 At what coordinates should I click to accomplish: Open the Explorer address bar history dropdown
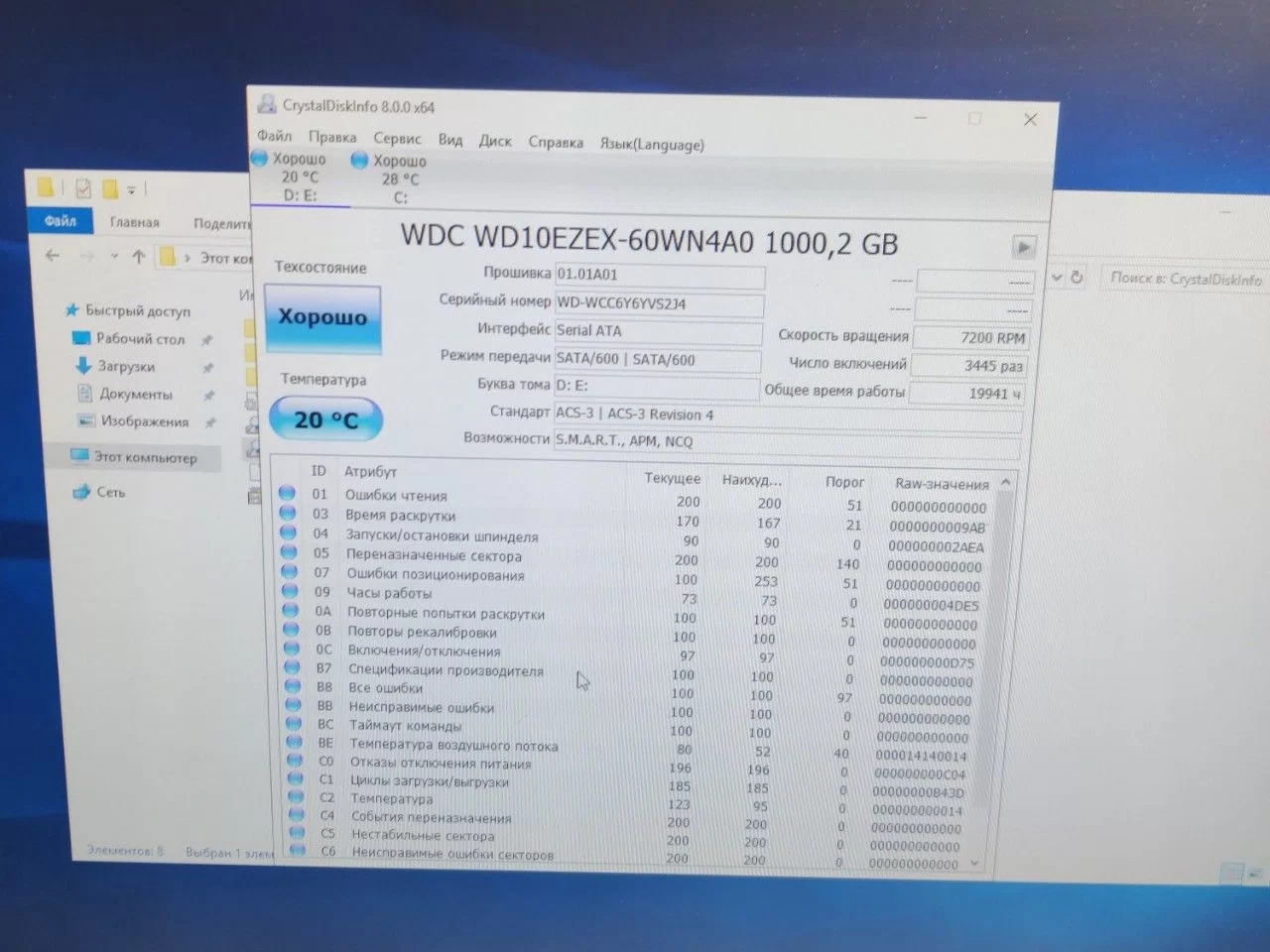[x=1057, y=278]
